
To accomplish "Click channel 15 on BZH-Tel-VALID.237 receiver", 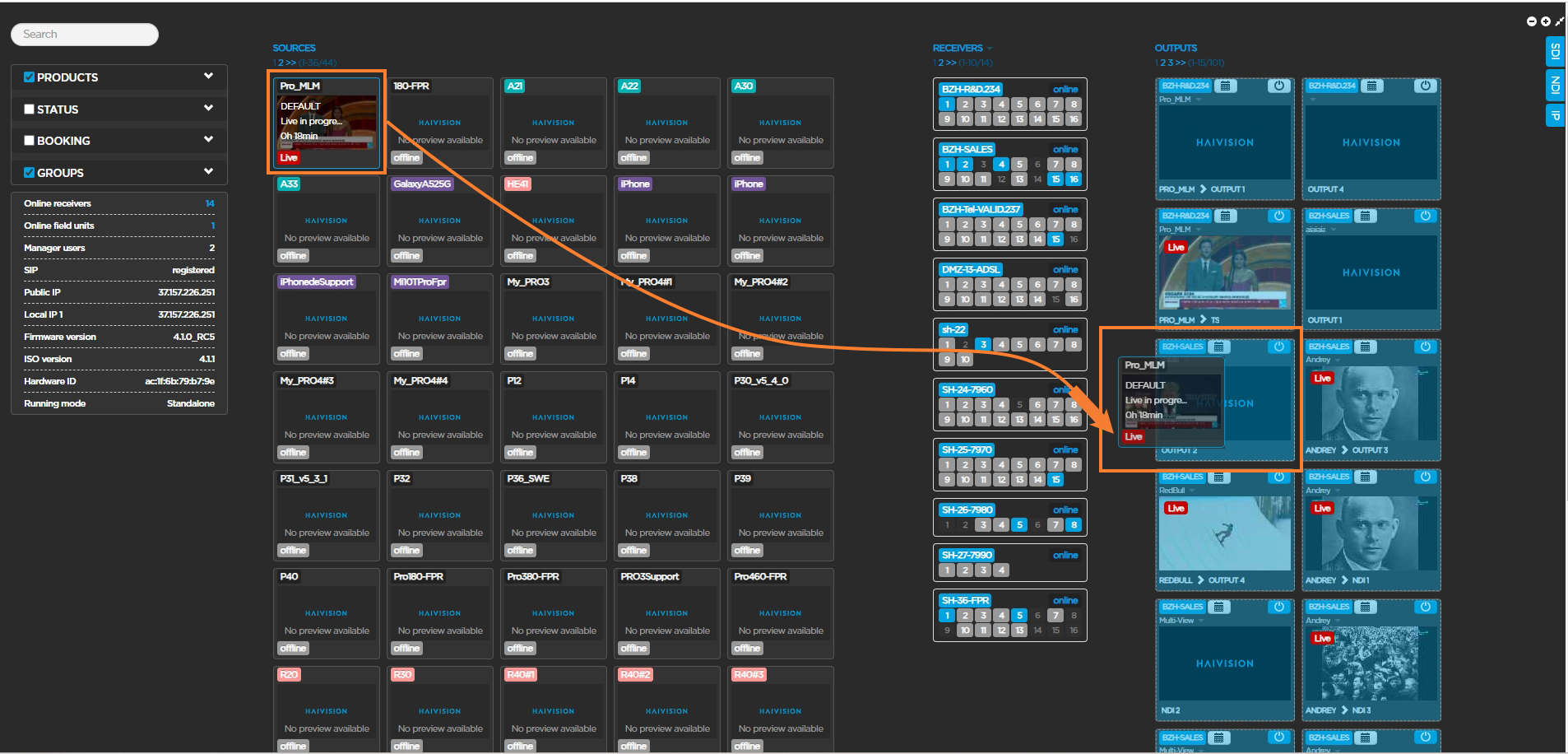I will coord(1055,240).
